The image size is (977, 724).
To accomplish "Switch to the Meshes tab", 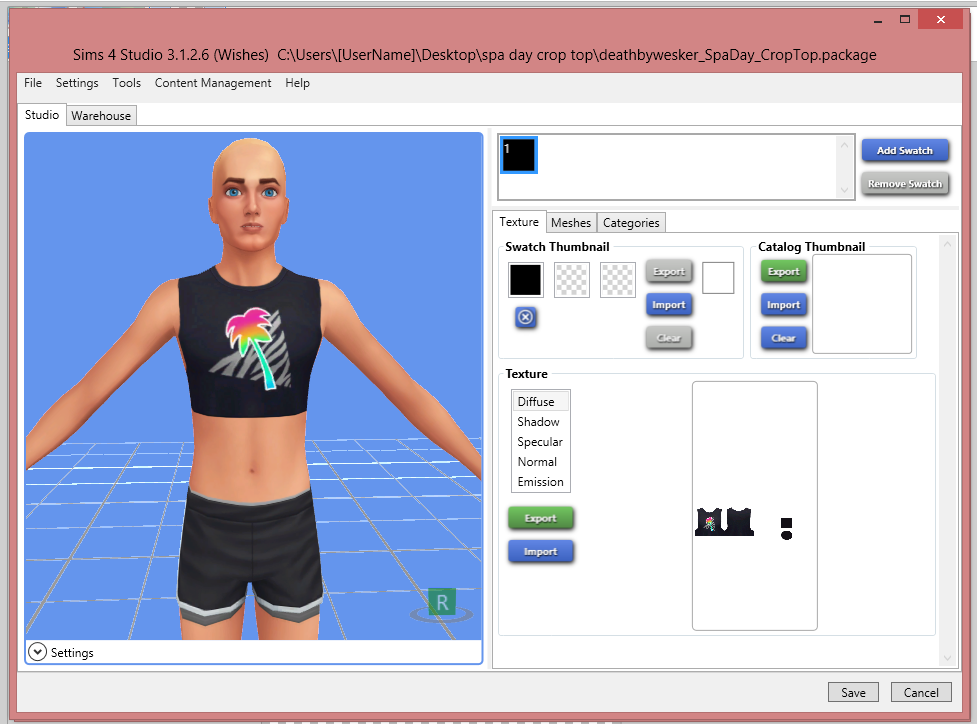I will [571, 222].
